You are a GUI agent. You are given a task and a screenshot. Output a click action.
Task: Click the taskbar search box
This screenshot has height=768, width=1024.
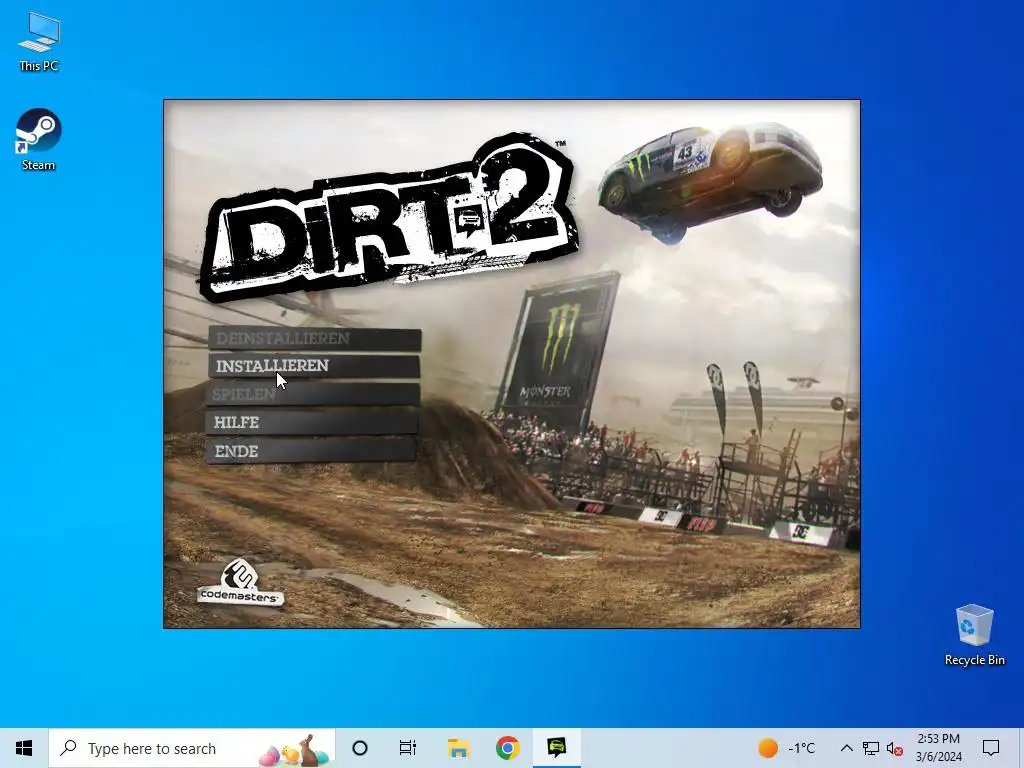[x=192, y=748]
